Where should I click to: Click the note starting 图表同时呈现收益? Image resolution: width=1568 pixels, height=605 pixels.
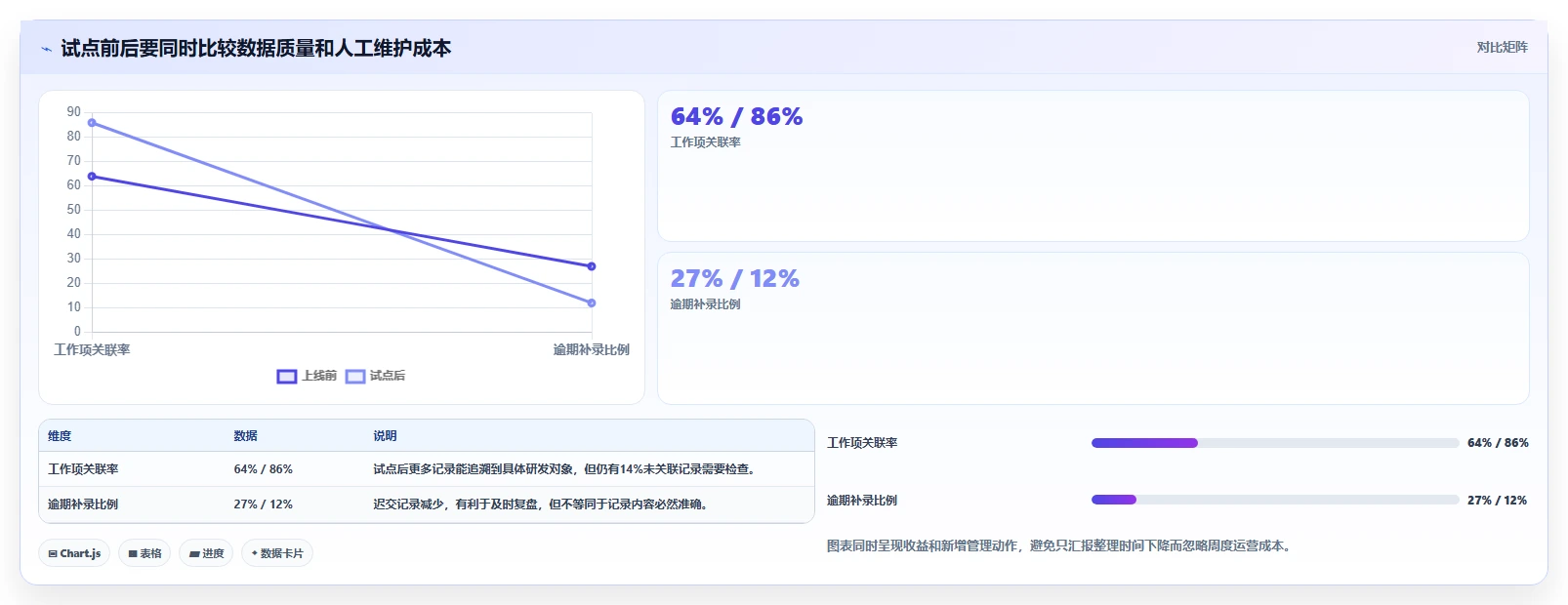pos(1061,546)
